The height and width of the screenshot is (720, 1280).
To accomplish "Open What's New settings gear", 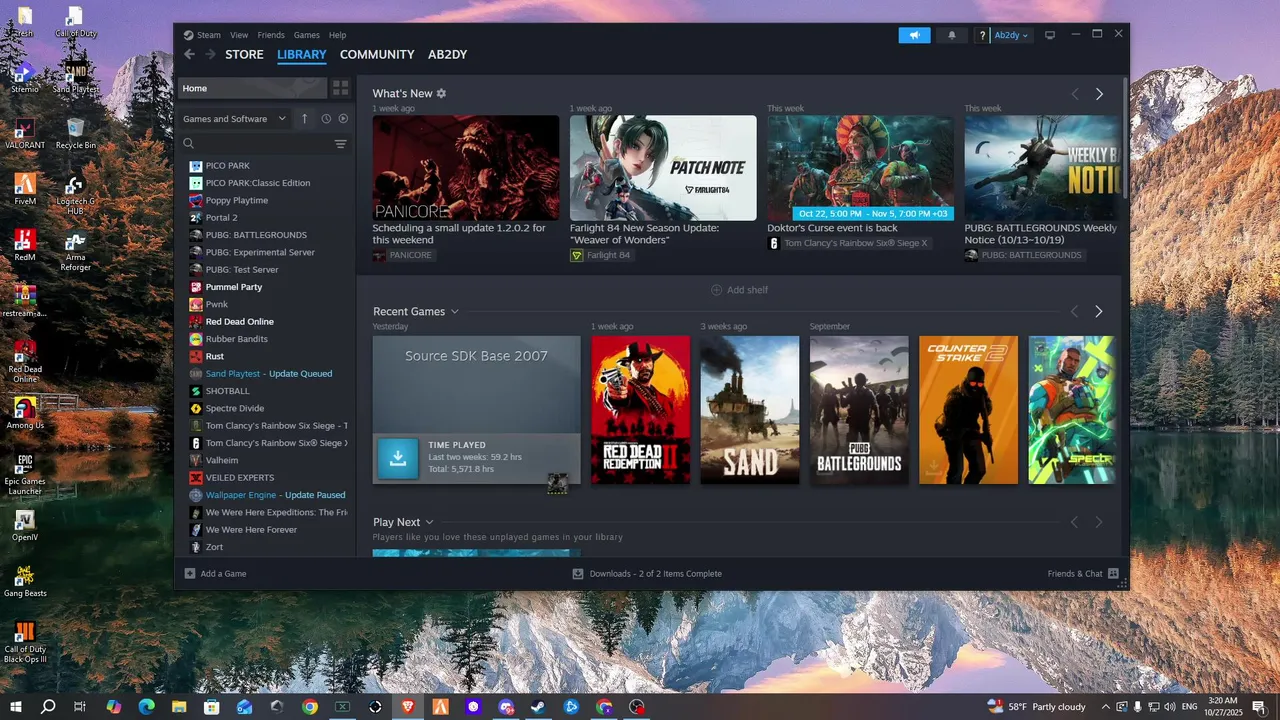I will (x=441, y=93).
